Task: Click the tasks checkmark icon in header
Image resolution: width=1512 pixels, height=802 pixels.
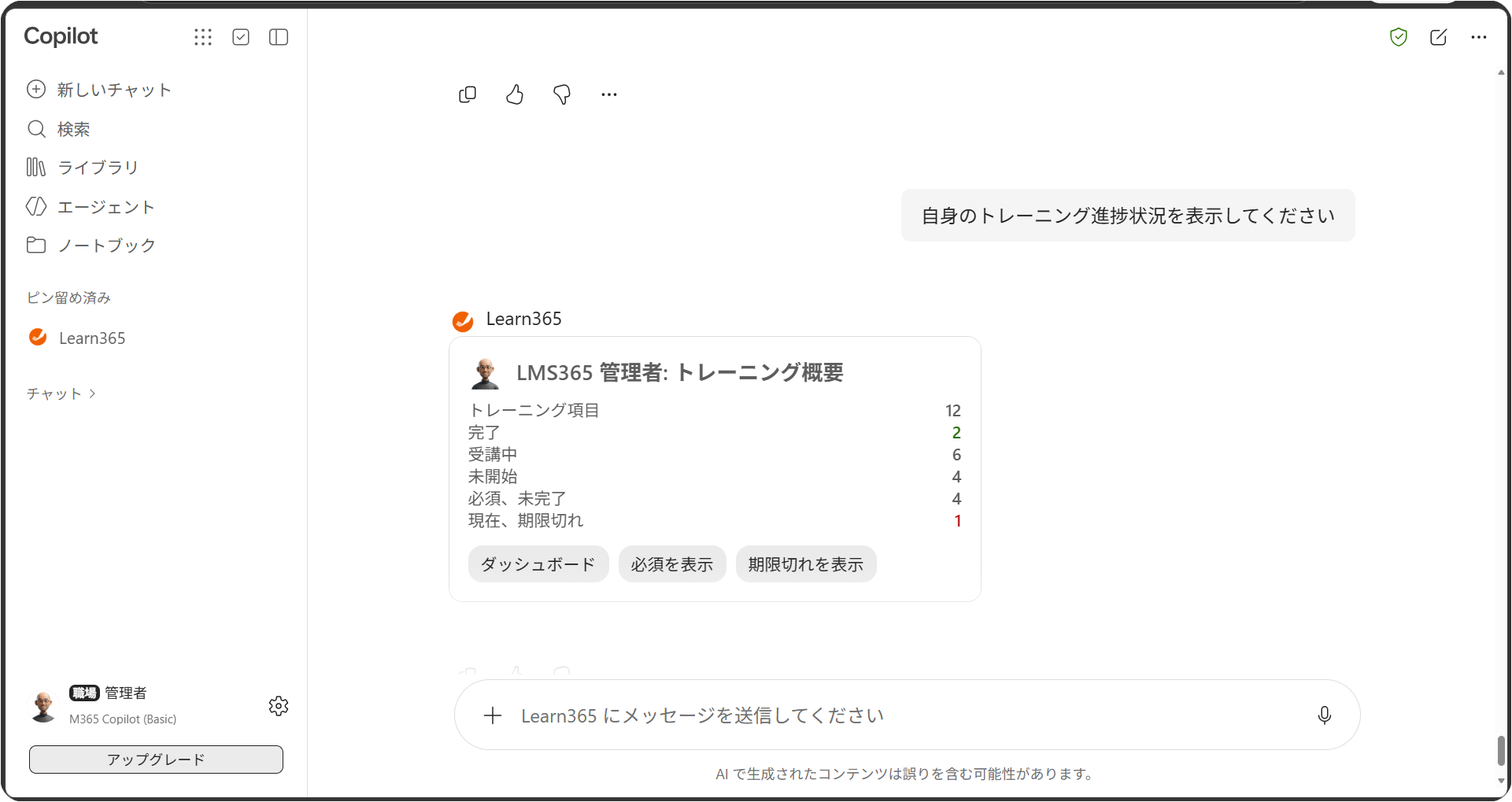Action: pyautogui.click(x=241, y=37)
